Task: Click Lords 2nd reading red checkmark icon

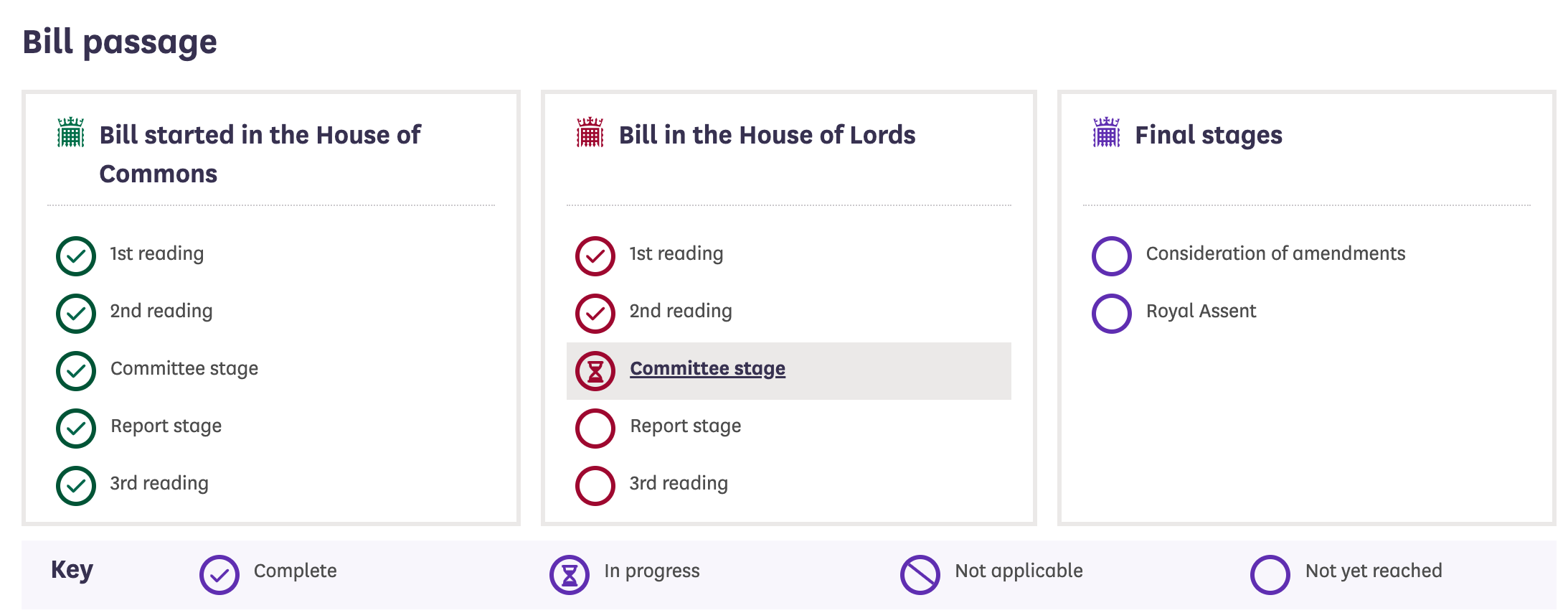Action: pos(595,314)
